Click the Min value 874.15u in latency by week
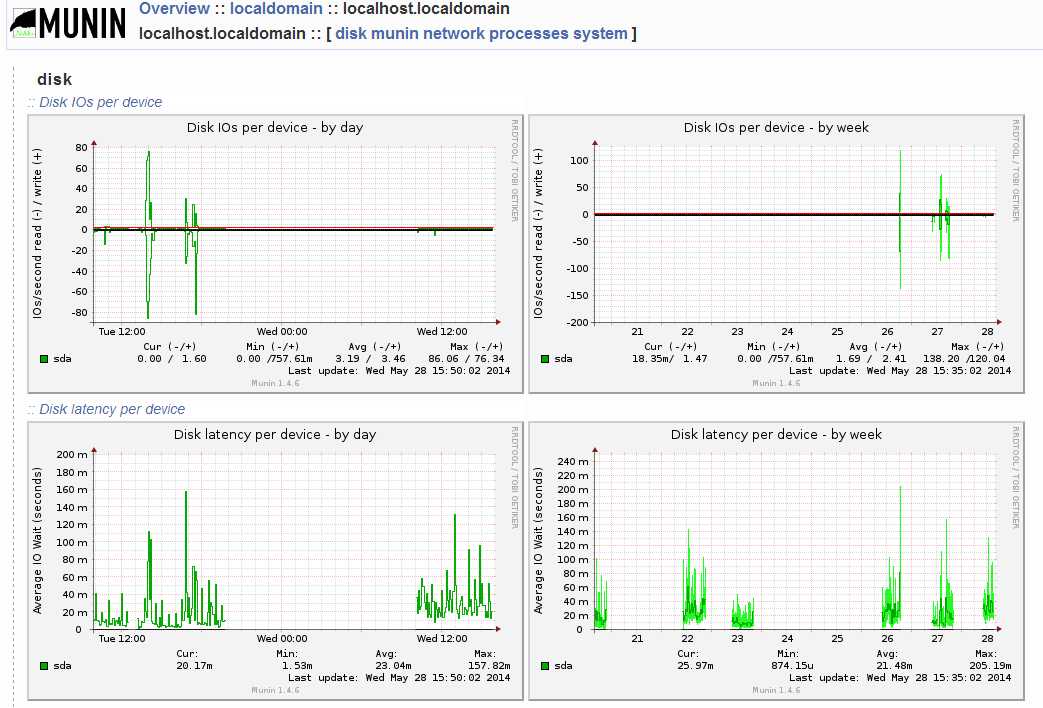The width and height of the screenshot is (1043, 708). (792, 665)
